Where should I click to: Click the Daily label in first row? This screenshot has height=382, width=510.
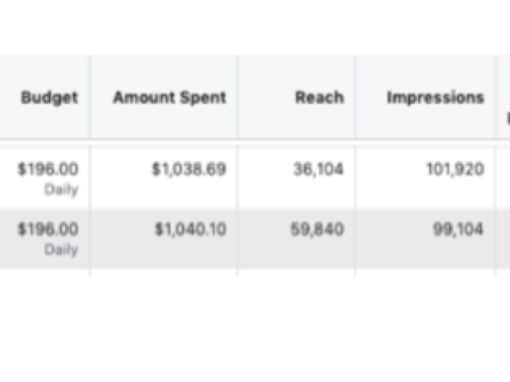(61, 190)
